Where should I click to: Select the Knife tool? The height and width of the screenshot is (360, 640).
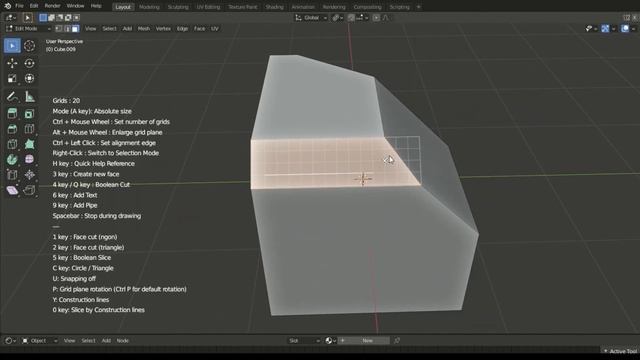pos(12,144)
